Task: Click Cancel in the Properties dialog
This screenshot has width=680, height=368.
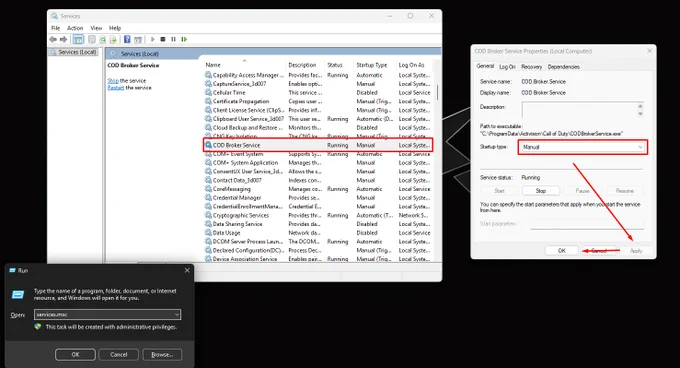Action: pos(599,251)
